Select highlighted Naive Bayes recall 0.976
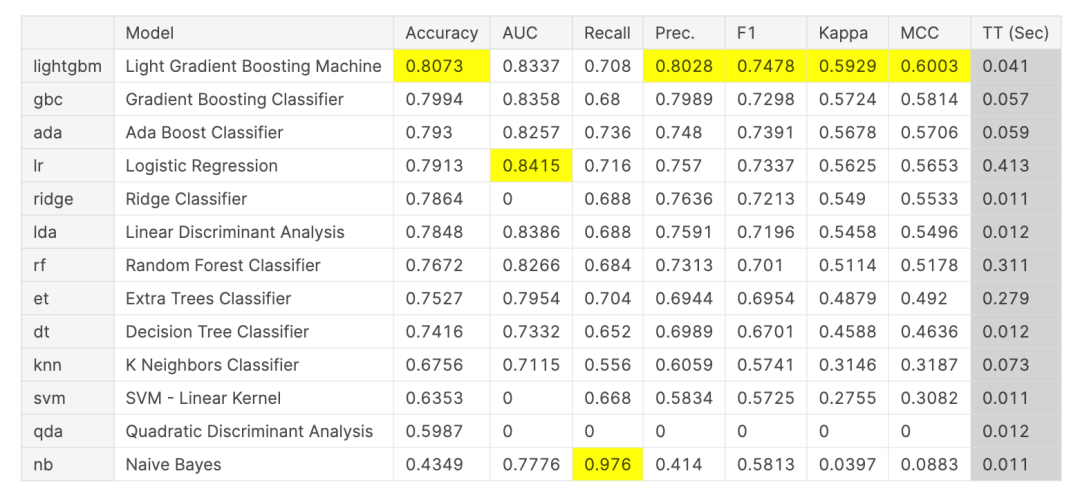The width and height of the screenshot is (1080, 498). (608, 464)
